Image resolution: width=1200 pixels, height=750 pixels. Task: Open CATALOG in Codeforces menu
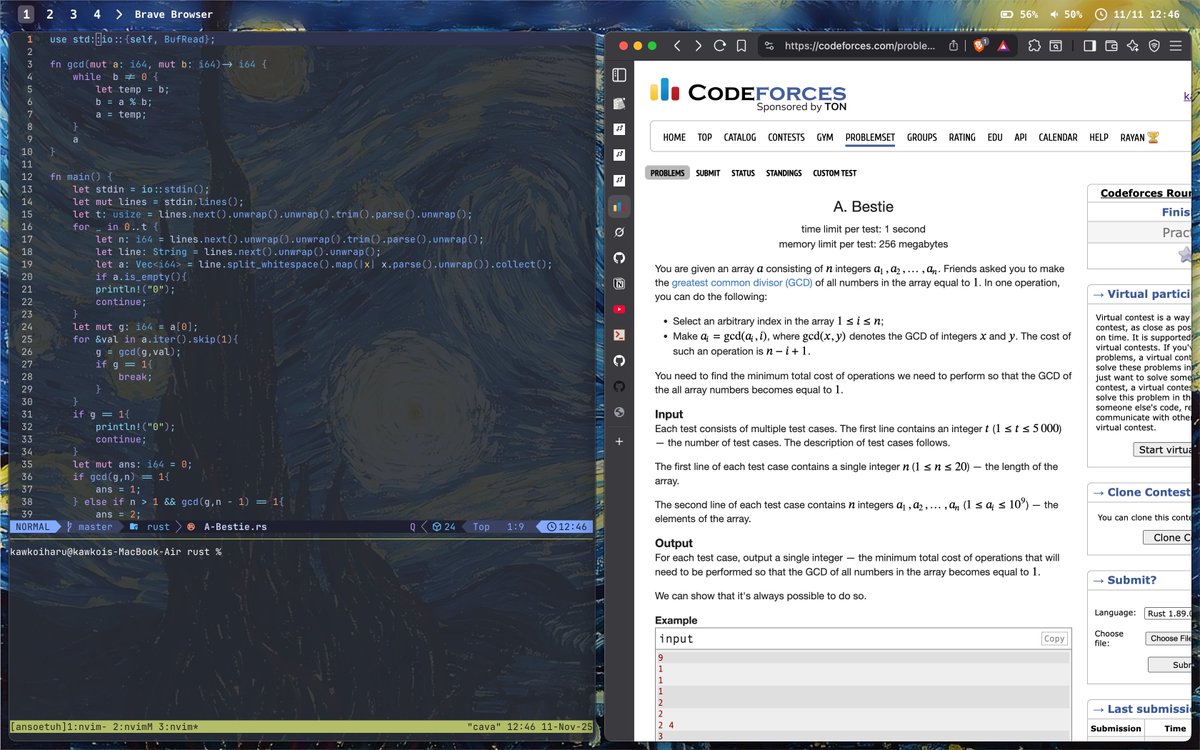[740, 137]
